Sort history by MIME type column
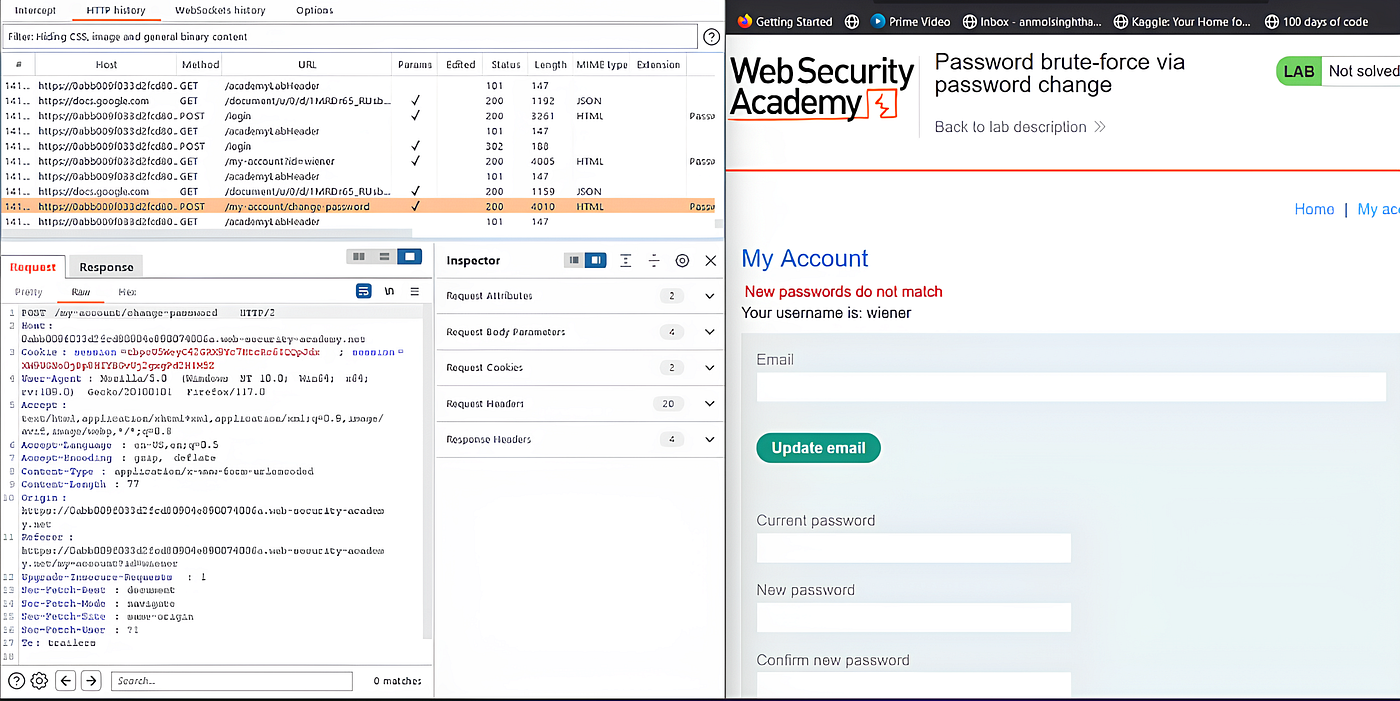The height and width of the screenshot is (701, 1400). click(x=602, y=64)
